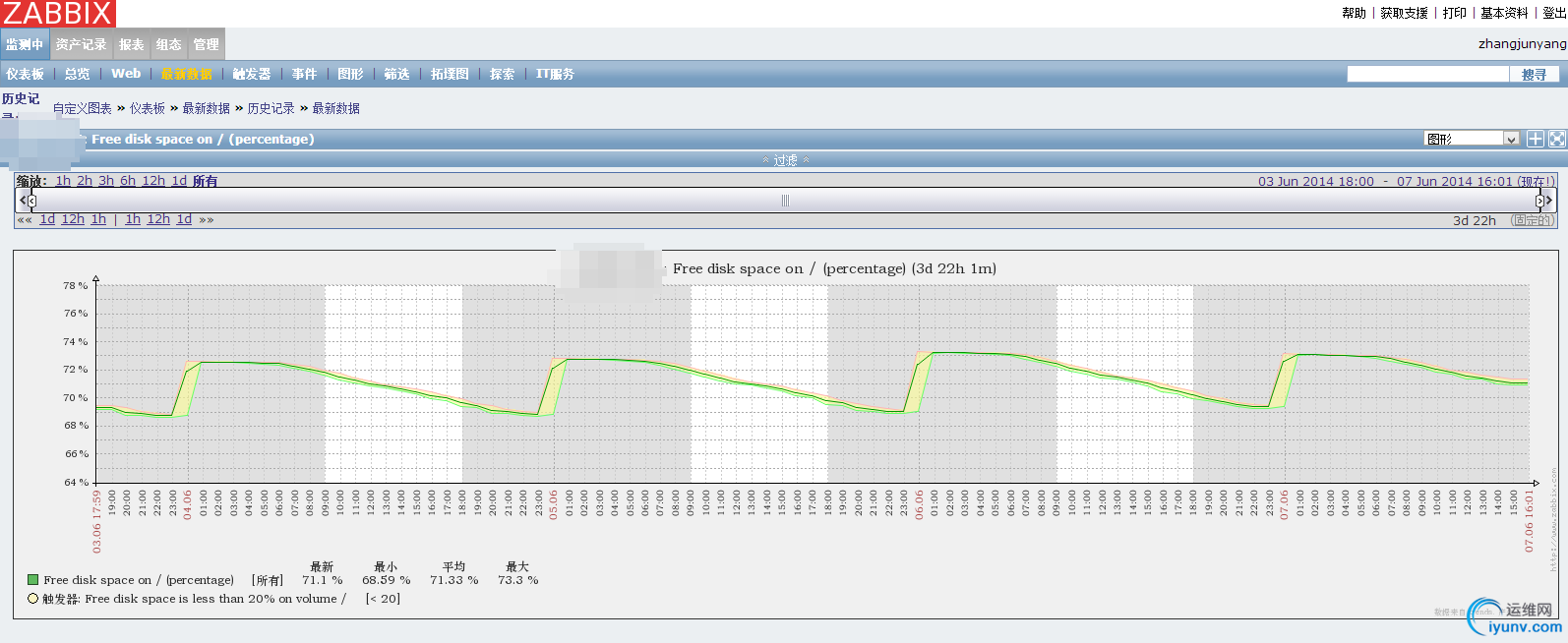Go to 触发器 submenu
The width and height of the screenshot is (1568, 643).
[x=252, y=74]
